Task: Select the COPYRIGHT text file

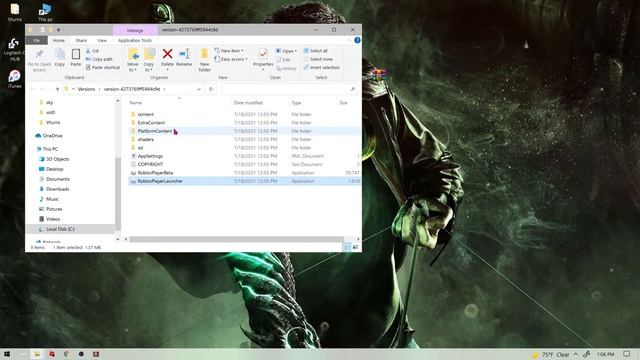Action: tap(150, 164)
